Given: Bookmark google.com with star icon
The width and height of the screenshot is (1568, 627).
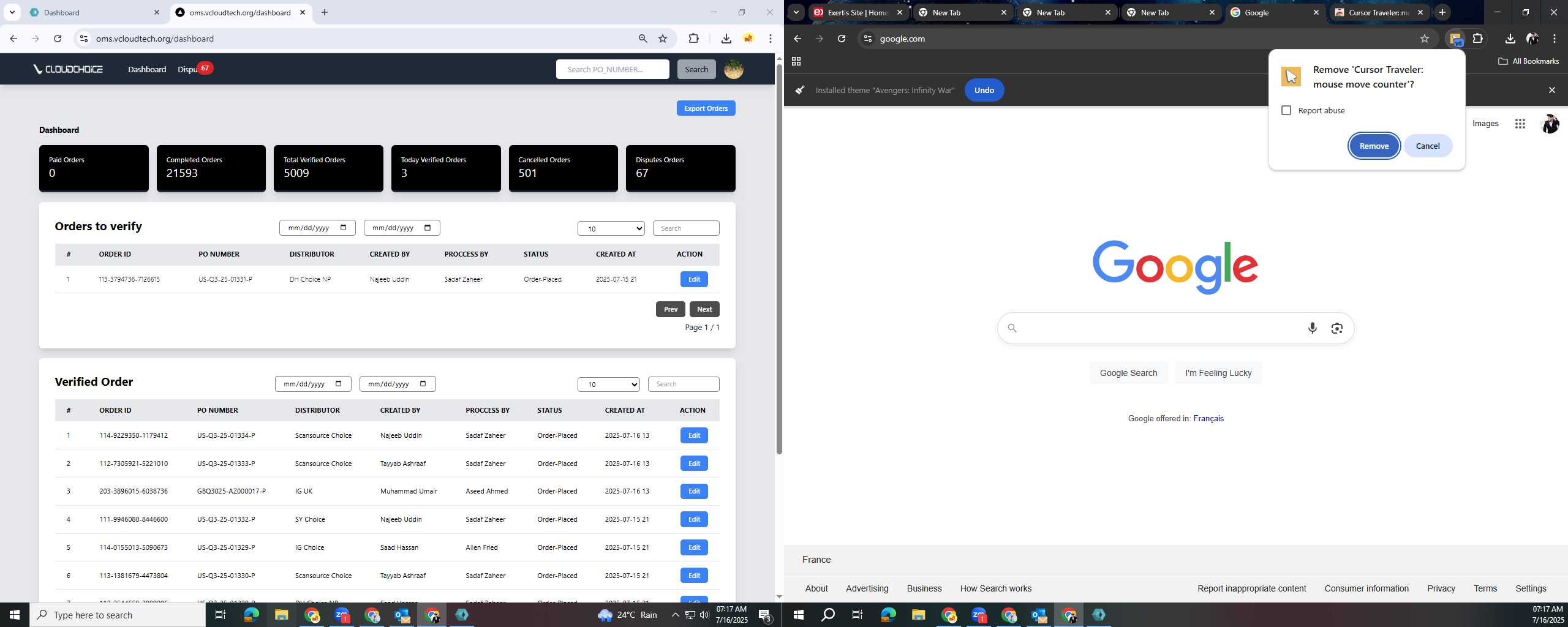Looking at the screenshot, I should point(1425,39).
